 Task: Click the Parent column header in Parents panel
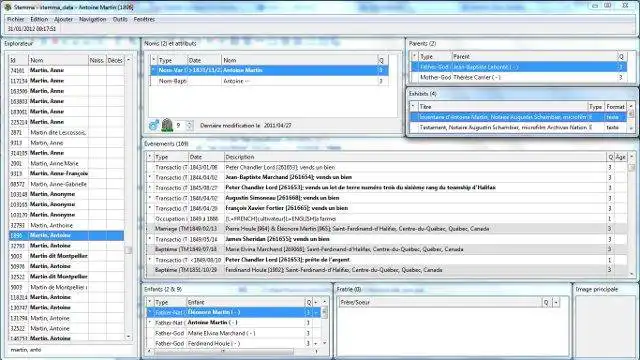(534, 56)
